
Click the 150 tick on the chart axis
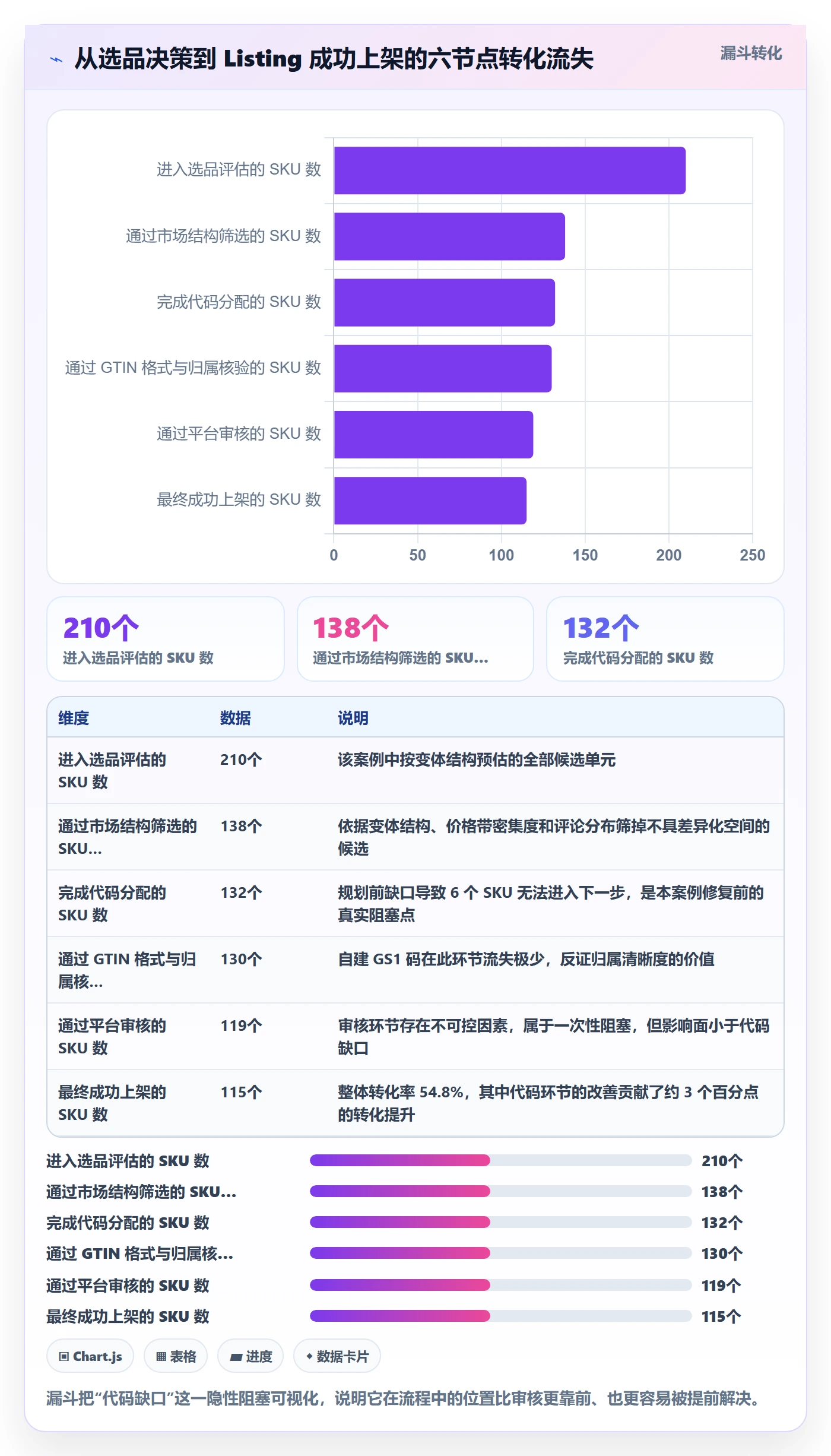585,555
